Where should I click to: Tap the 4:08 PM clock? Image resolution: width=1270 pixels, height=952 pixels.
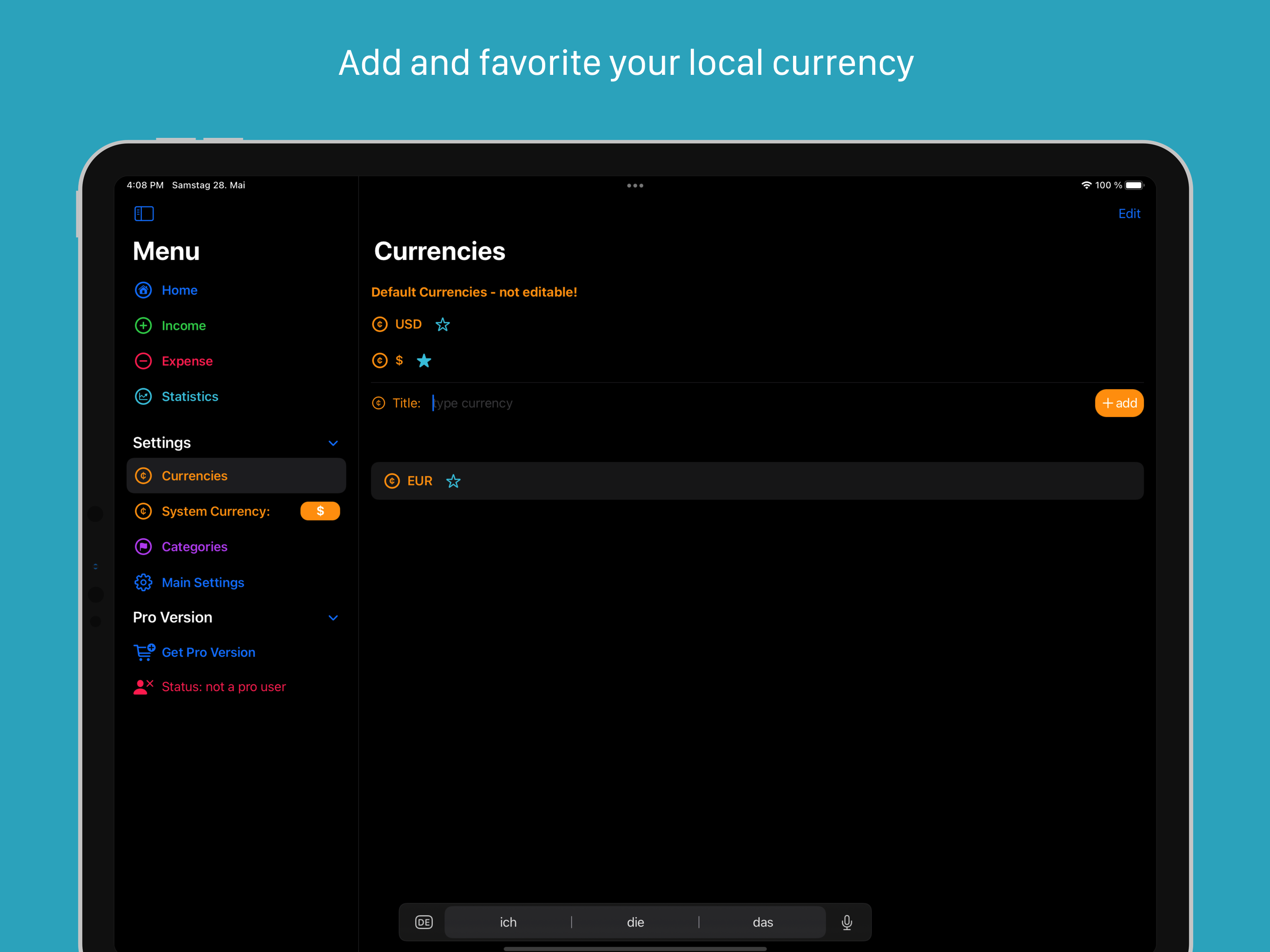pyautogui.click(x=145, y=185)
